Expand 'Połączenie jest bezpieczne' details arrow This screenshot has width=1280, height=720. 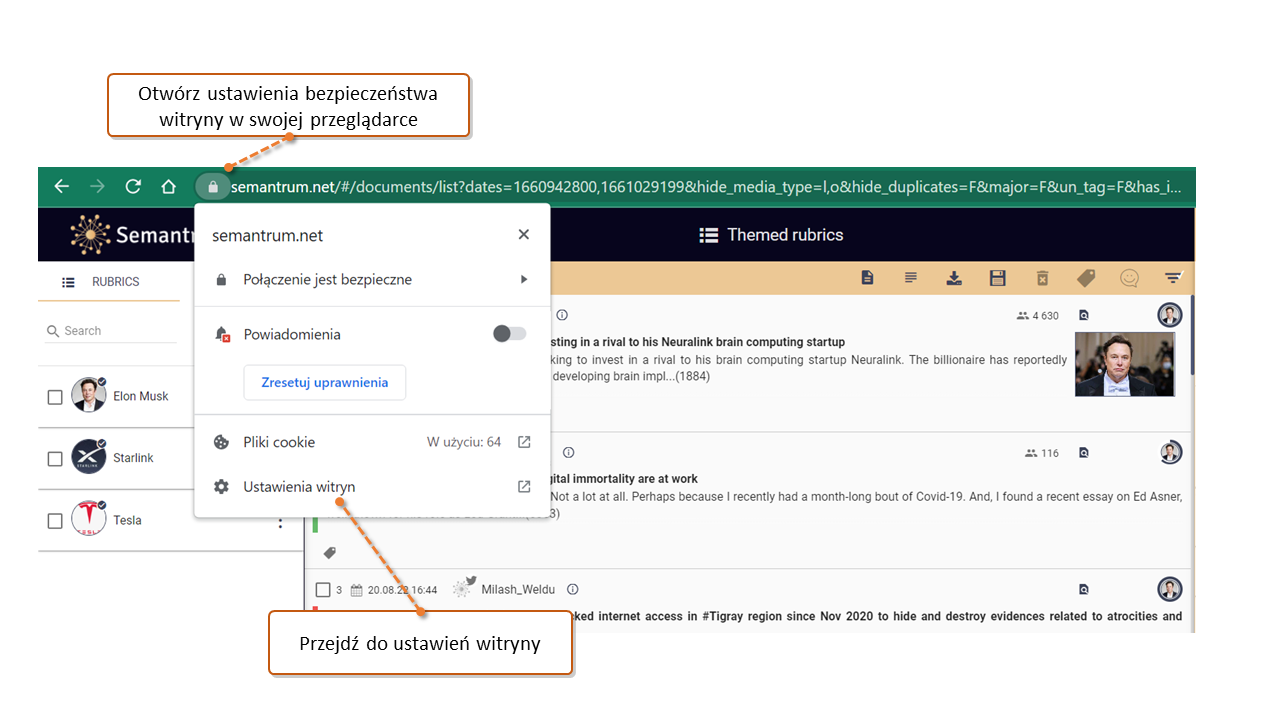pos(524,280)
